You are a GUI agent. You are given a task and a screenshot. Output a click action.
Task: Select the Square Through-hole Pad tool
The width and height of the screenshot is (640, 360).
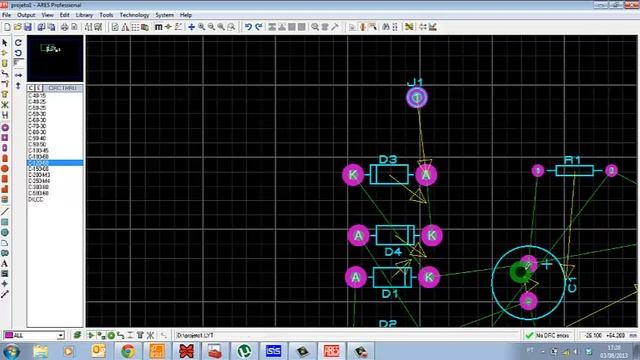click(5, 138)
